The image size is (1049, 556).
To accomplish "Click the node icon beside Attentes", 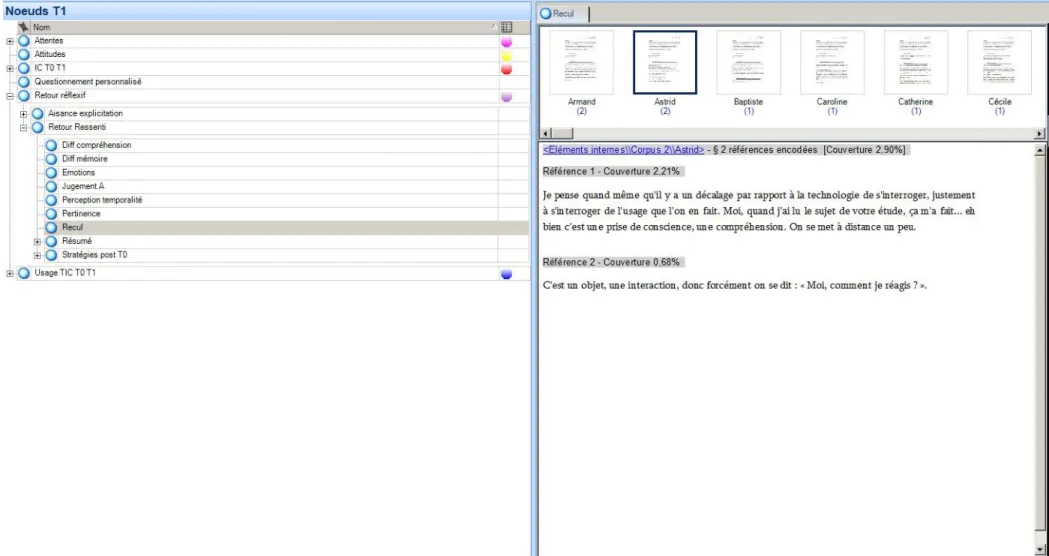I will 24,41.
